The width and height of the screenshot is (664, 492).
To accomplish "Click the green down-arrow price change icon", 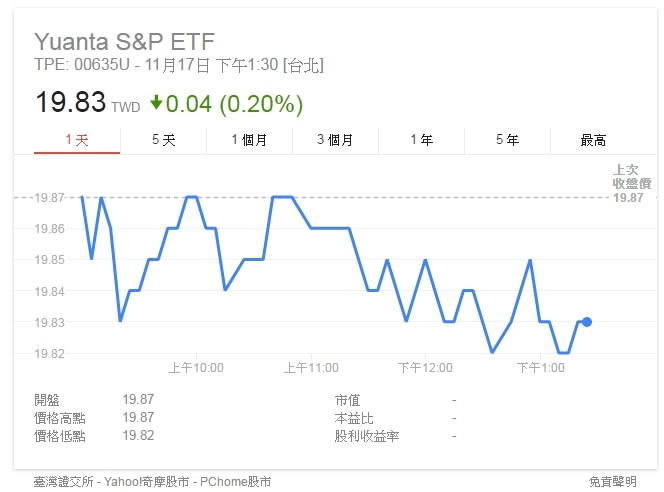I will tap(156, 103).
